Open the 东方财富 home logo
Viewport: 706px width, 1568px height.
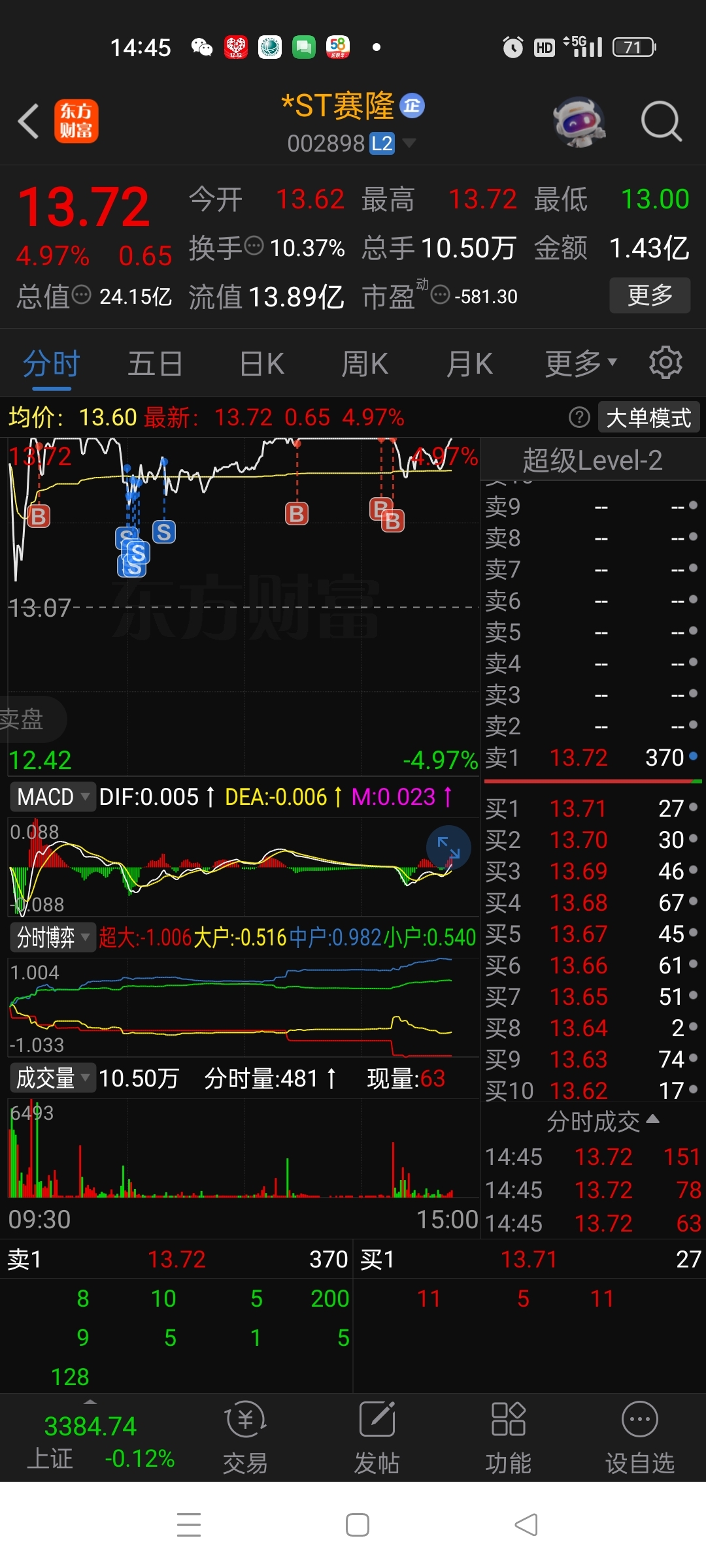(76, 121)
